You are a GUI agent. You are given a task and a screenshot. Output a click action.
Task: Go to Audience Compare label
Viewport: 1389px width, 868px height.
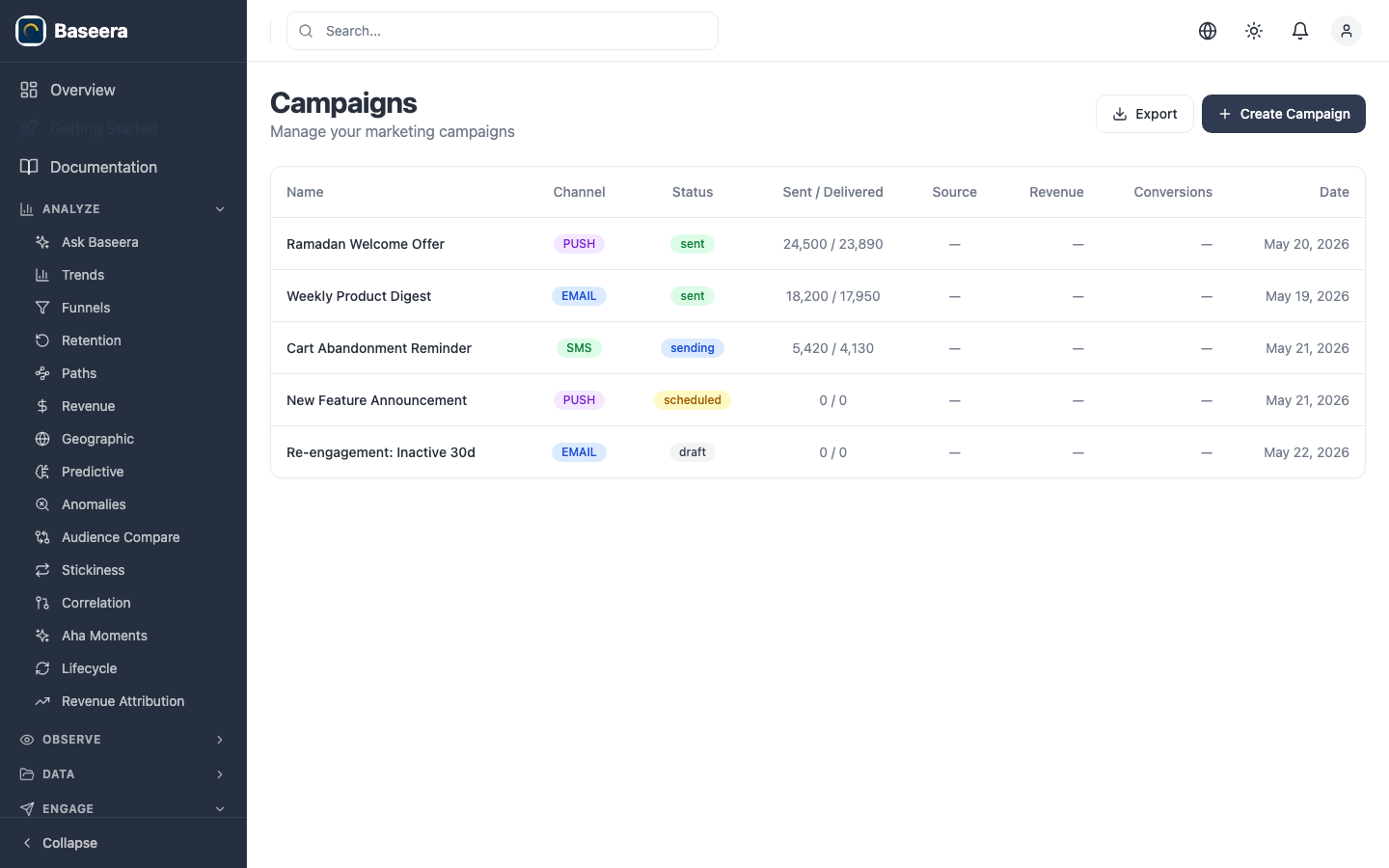point(121,537)
